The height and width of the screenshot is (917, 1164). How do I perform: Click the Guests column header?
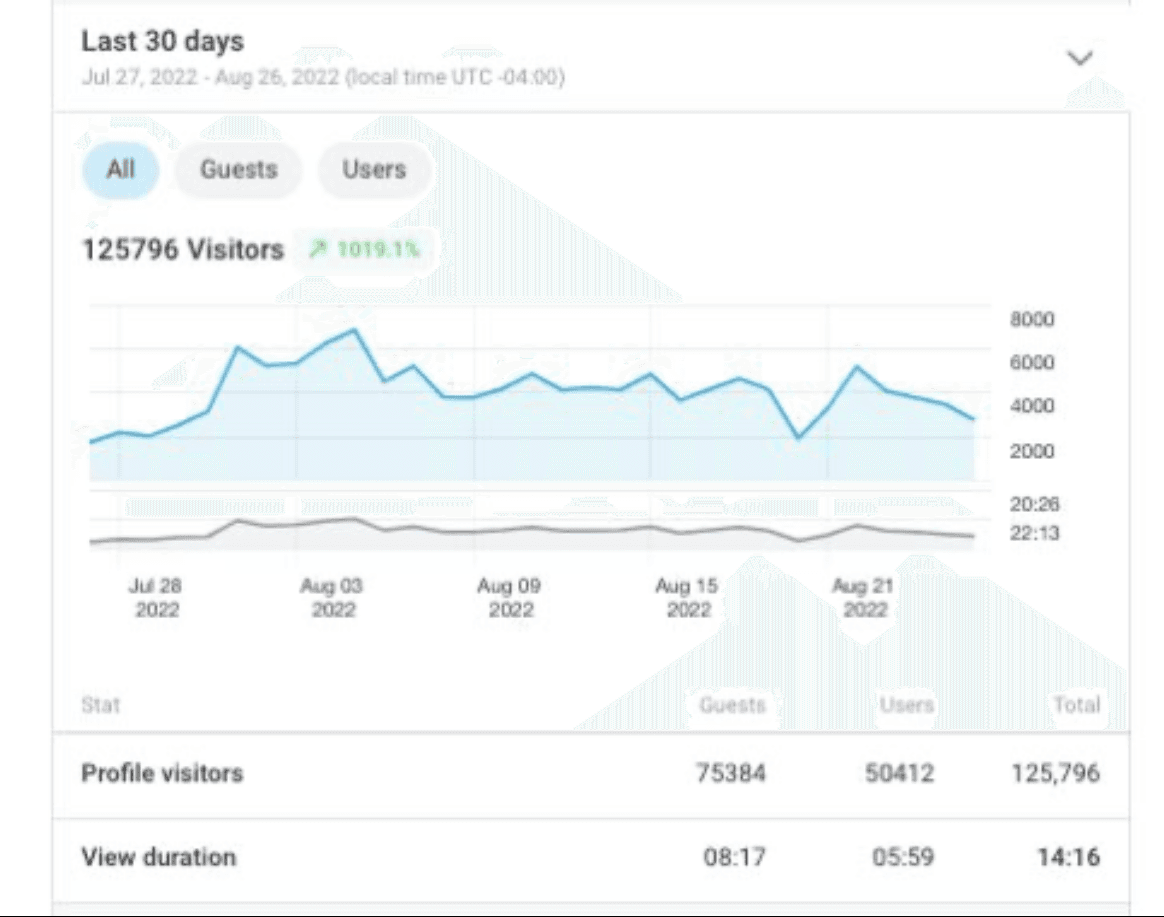click(732, 705)
